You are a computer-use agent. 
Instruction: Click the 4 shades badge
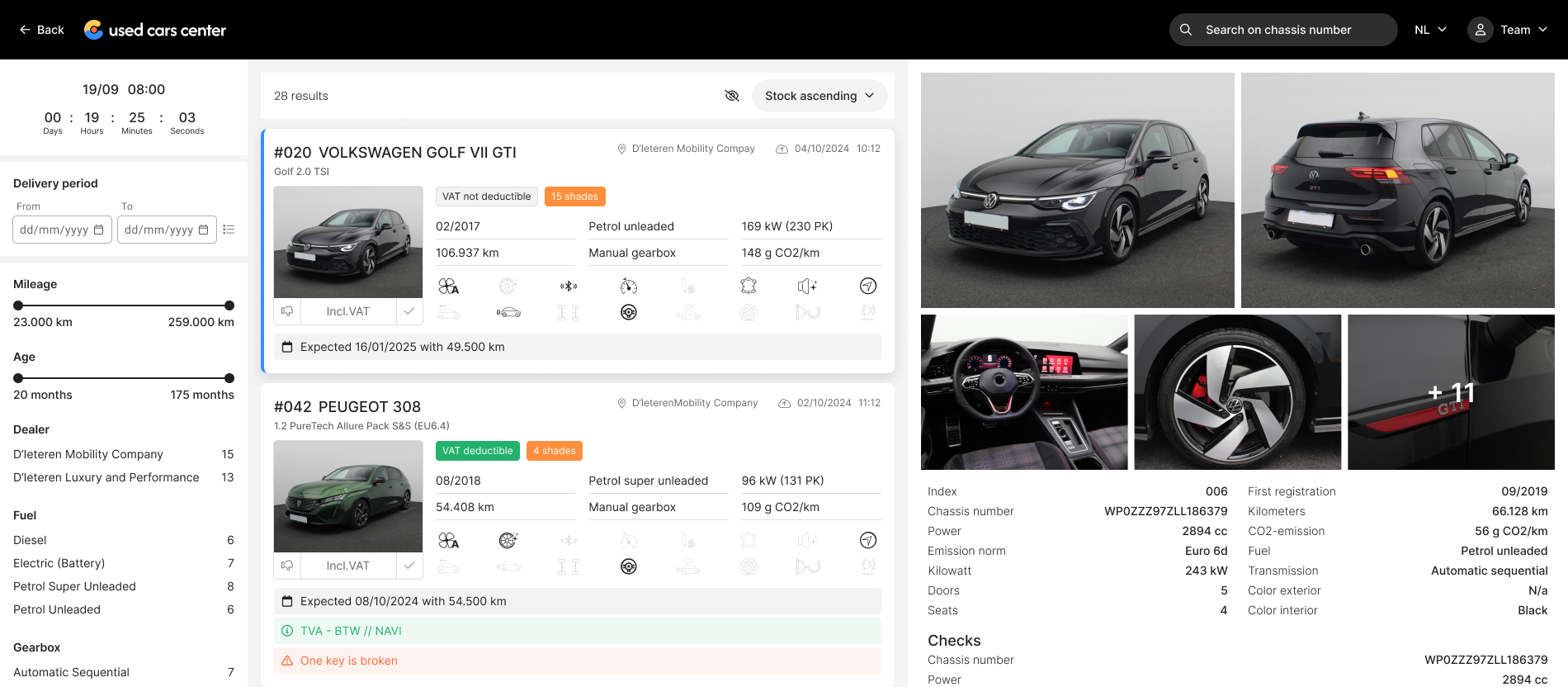tap(555, 451)
